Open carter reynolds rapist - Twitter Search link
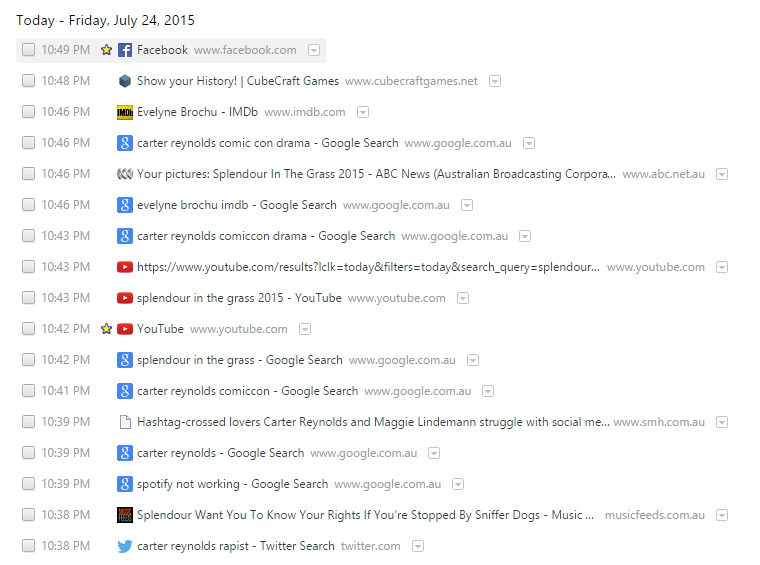The image size is (760, 565). pos(236,546)
